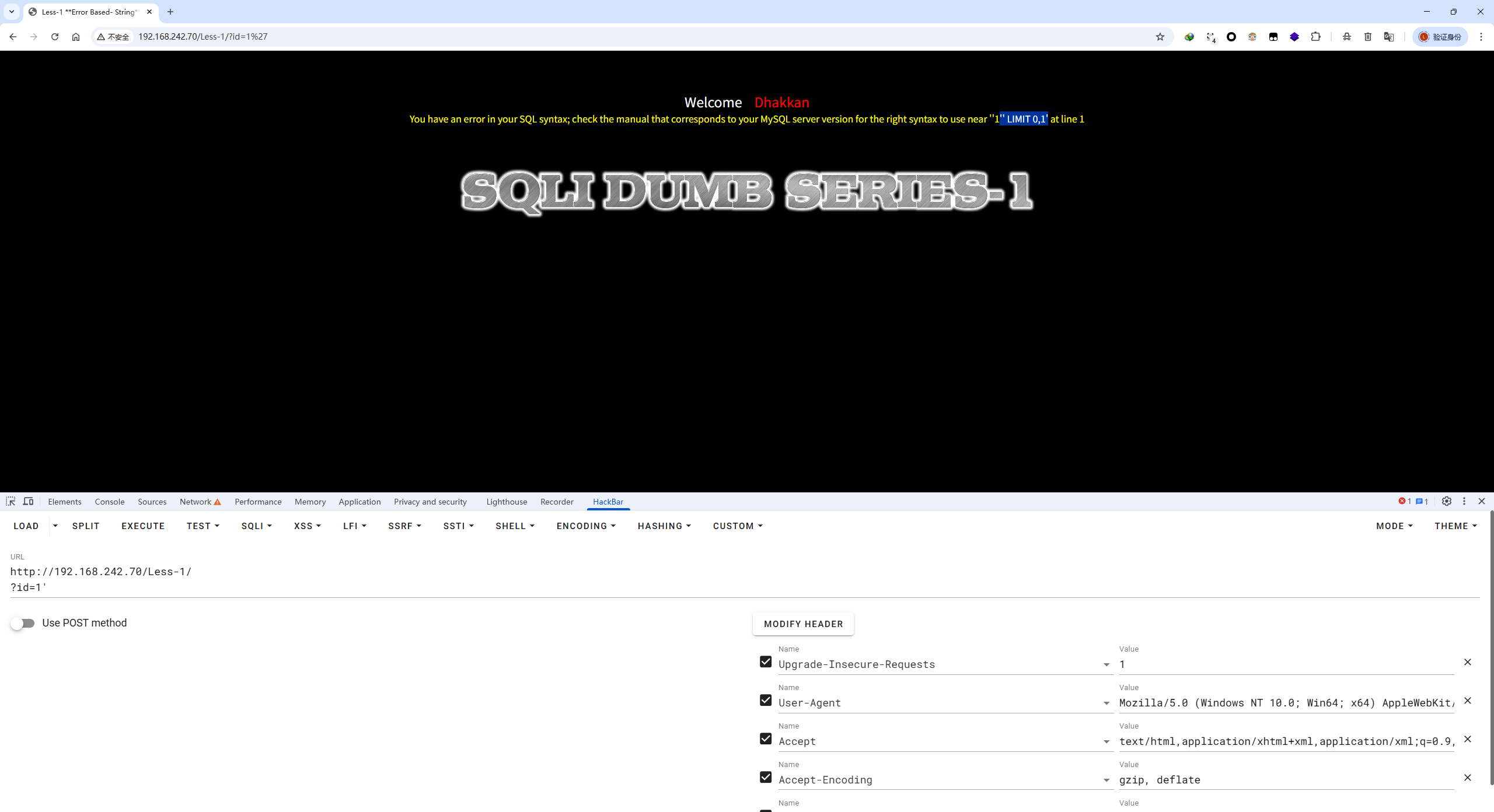
Task: Click the red error count indicator
Action: pos(1405,501)
